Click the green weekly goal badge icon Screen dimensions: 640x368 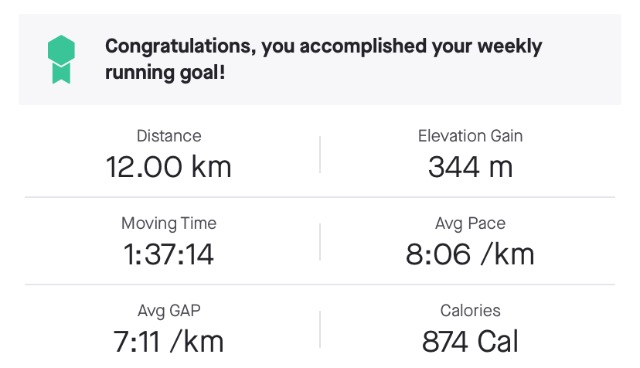[61, 59]
